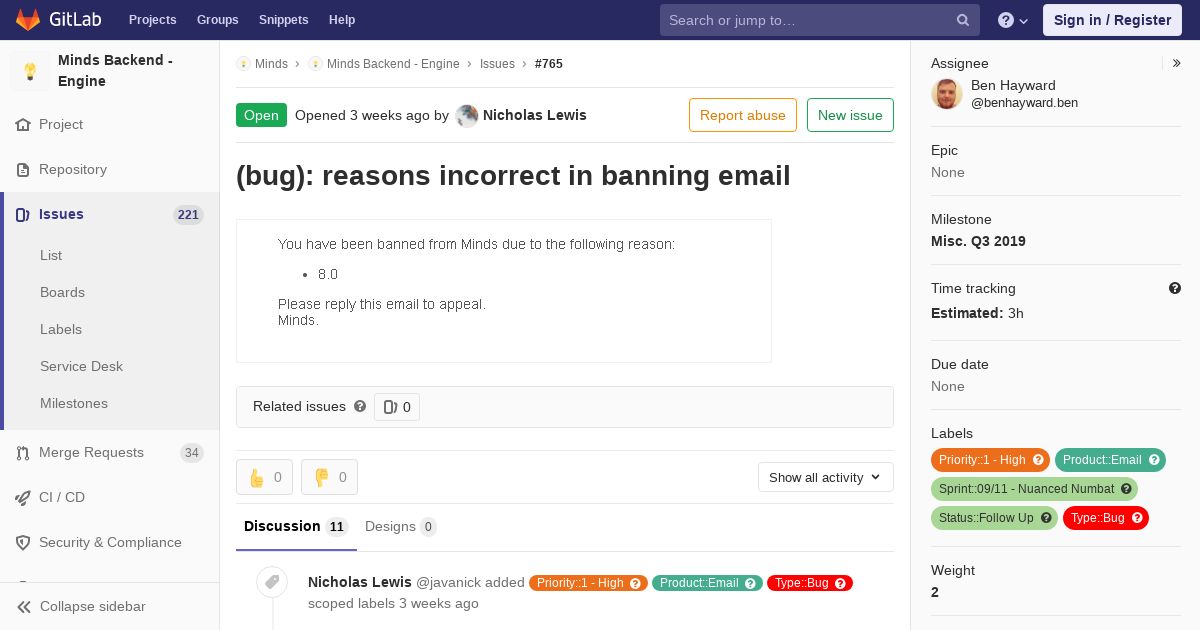Click Sign in / Register button

(1112, 20)
